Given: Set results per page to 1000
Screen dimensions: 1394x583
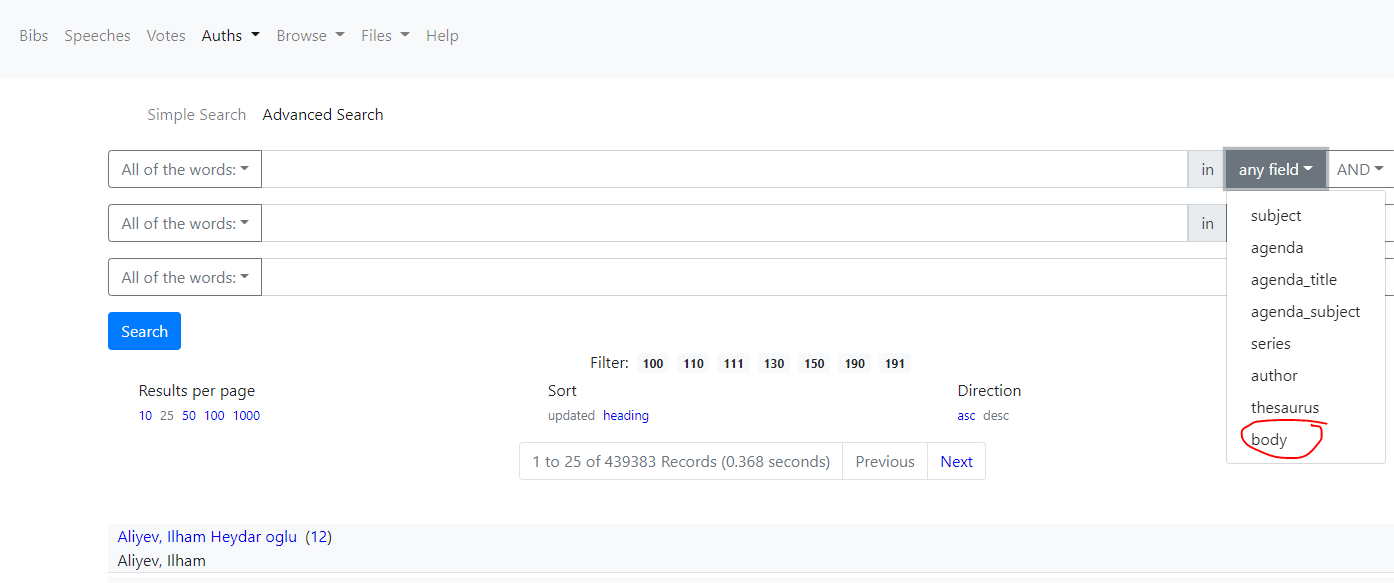Looking at the screenshot, I should point(246,415).
